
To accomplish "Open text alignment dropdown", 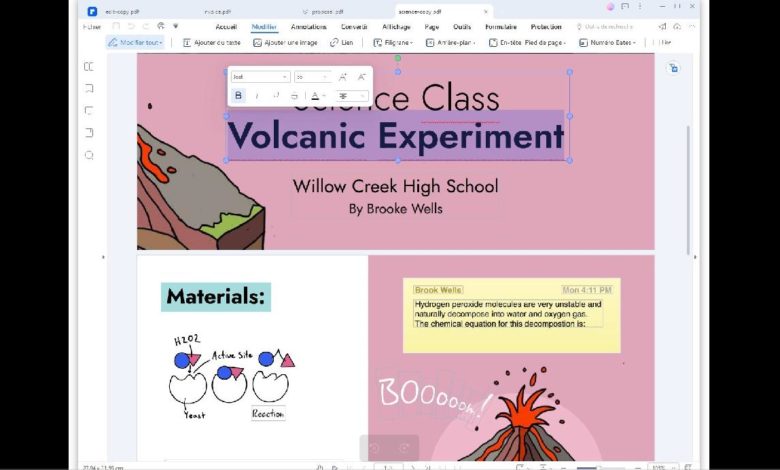I will point(352,95).
